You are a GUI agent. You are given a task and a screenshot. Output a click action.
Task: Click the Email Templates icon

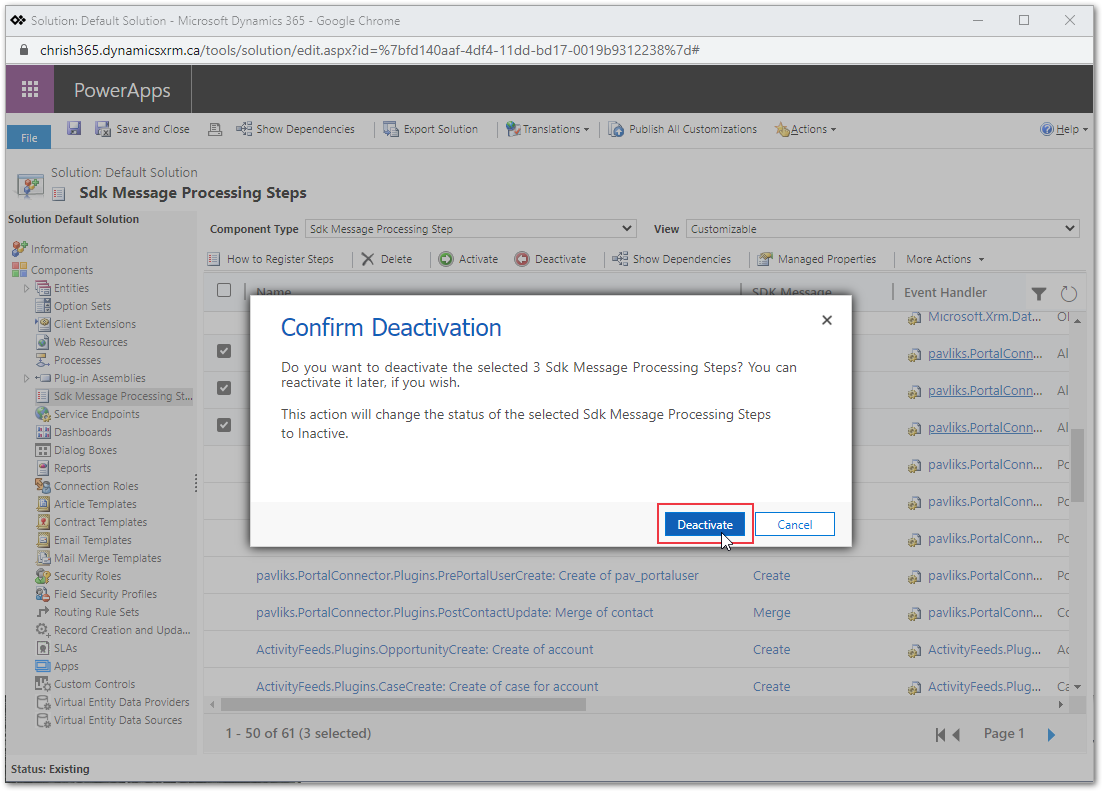tap(43, 540)
